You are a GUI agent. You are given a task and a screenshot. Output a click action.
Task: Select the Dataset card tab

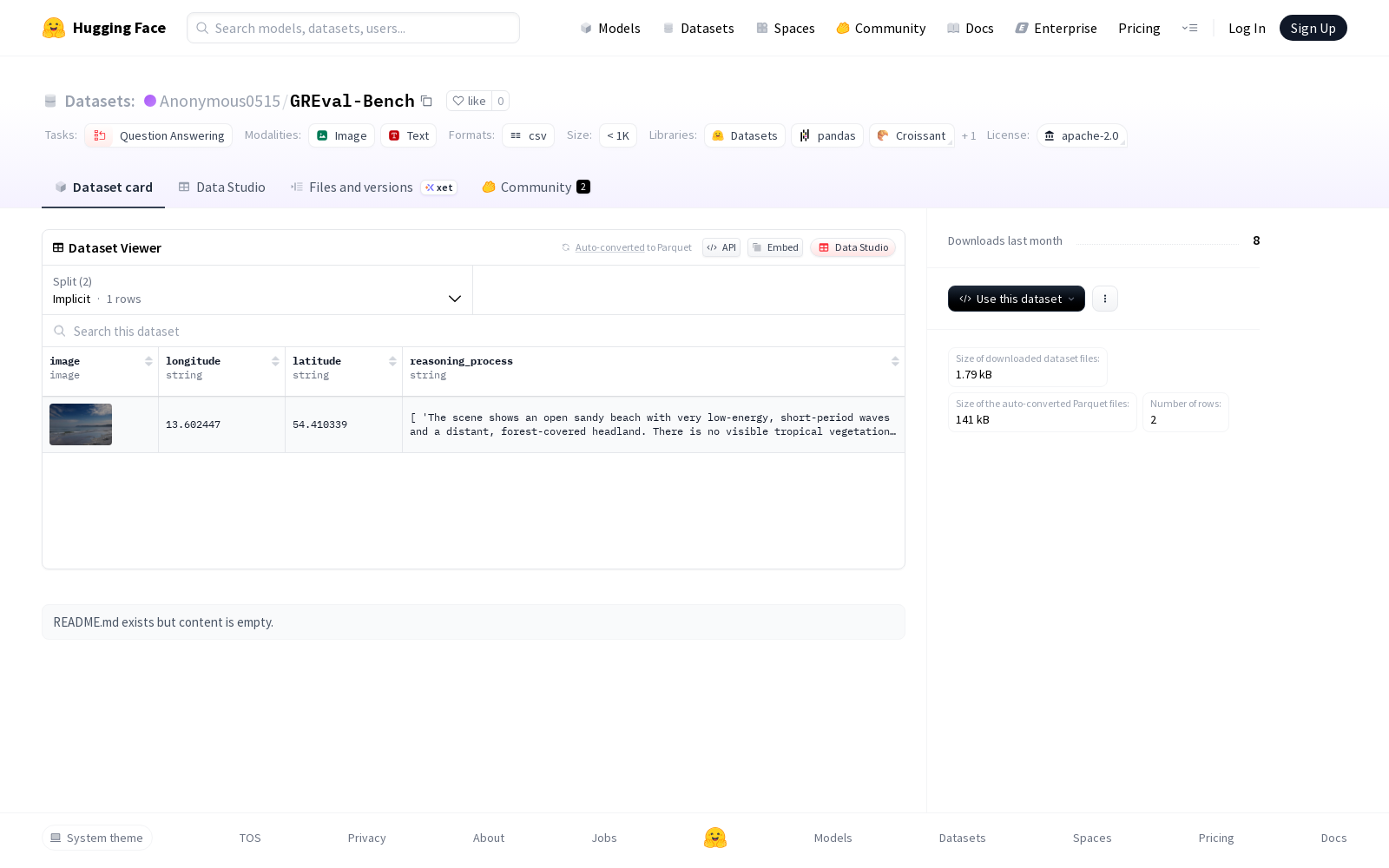[x=103, y=187]
